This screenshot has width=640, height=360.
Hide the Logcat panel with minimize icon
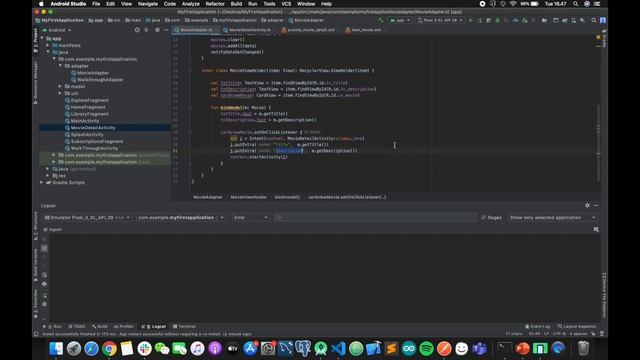coord(596,206)
